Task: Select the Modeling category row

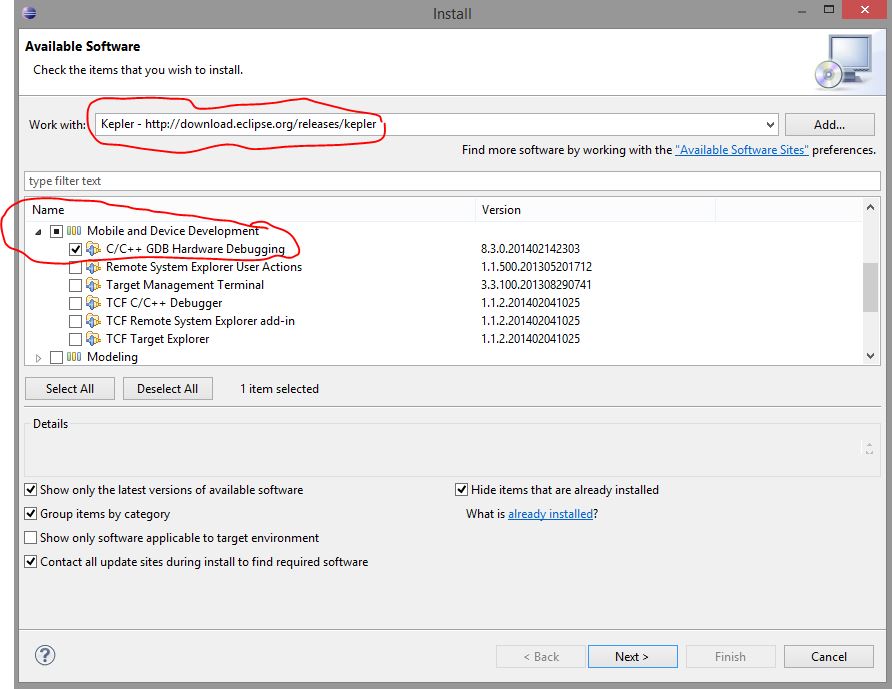Action: pos(444,357)
